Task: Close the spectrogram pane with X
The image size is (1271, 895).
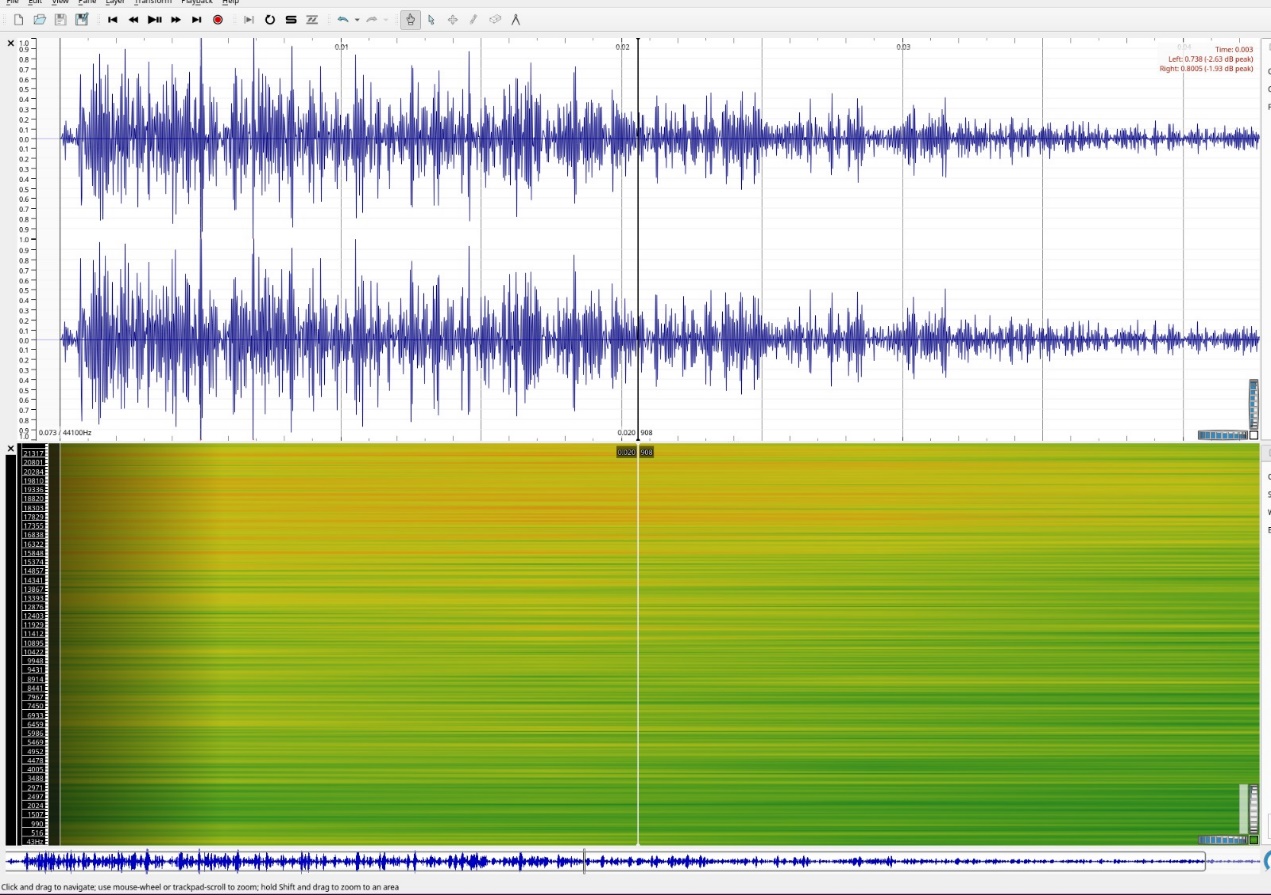Action: [11, 449]
